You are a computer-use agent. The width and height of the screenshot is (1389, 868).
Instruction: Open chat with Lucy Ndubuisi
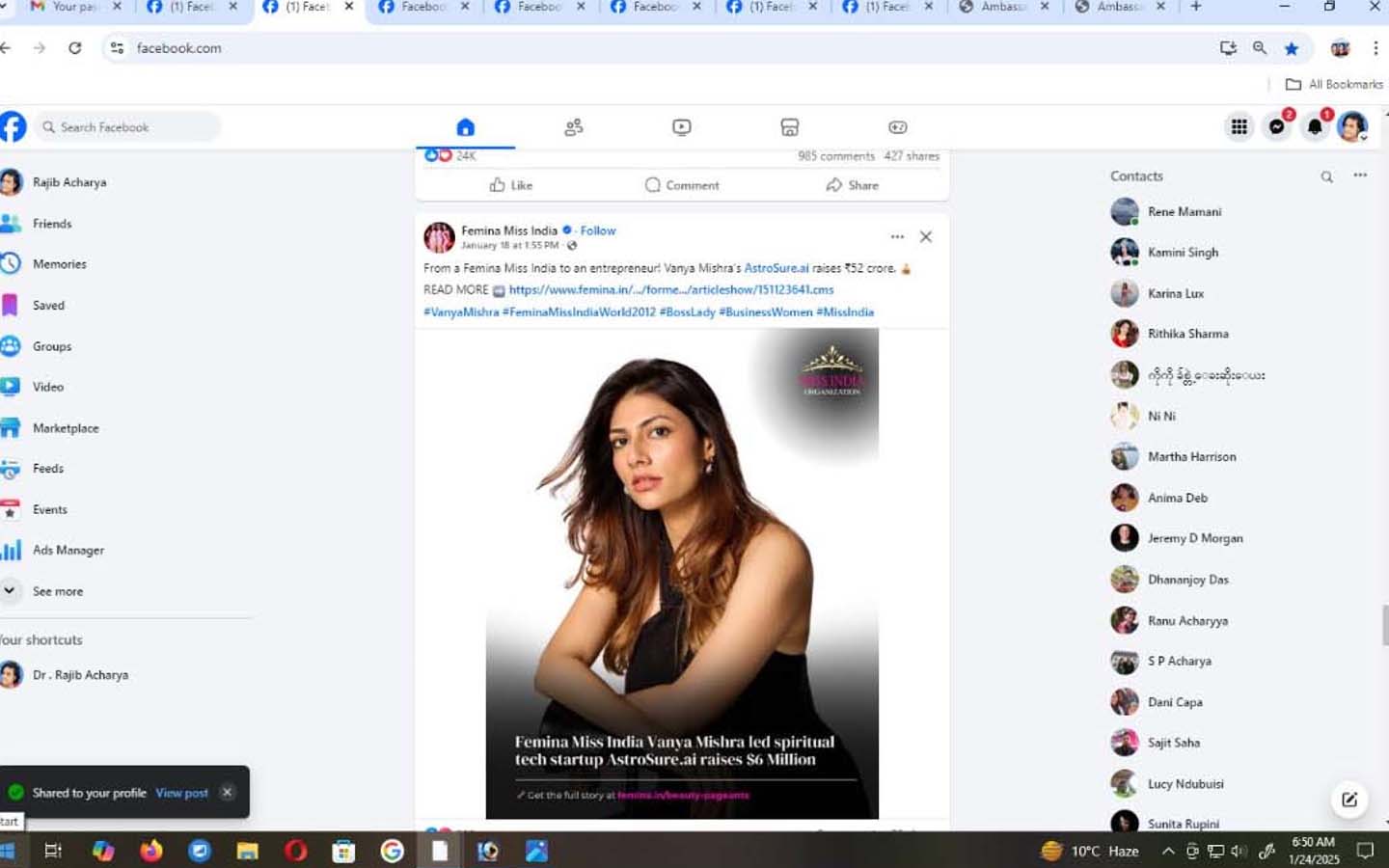point(1185,784)
